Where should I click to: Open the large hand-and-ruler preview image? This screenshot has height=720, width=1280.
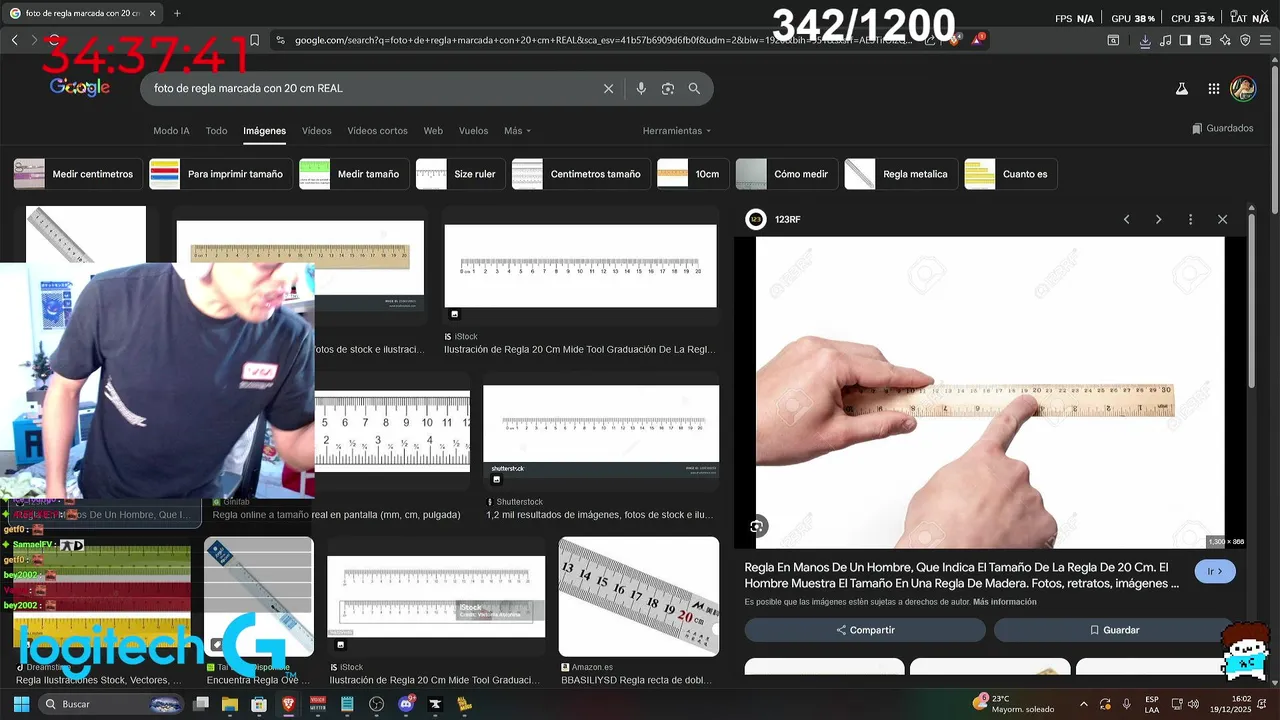click(x=989, y=392)
